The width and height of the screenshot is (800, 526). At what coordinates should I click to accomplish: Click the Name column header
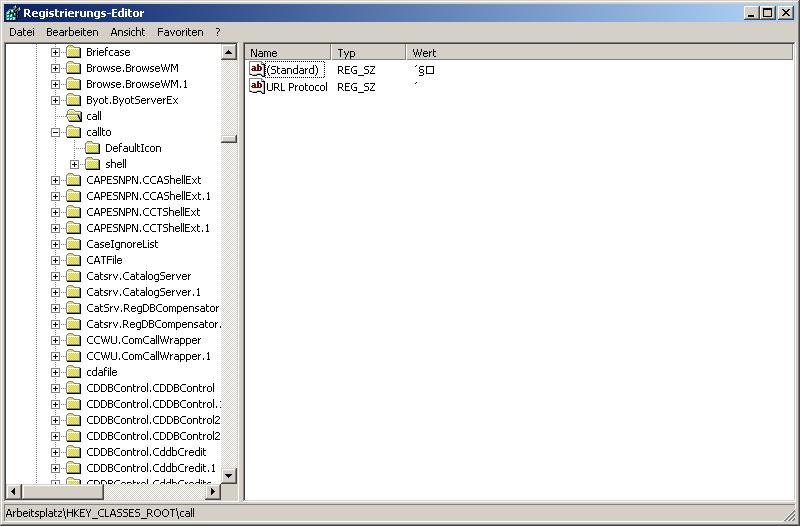pyautogui.click(x=287, y=52)
